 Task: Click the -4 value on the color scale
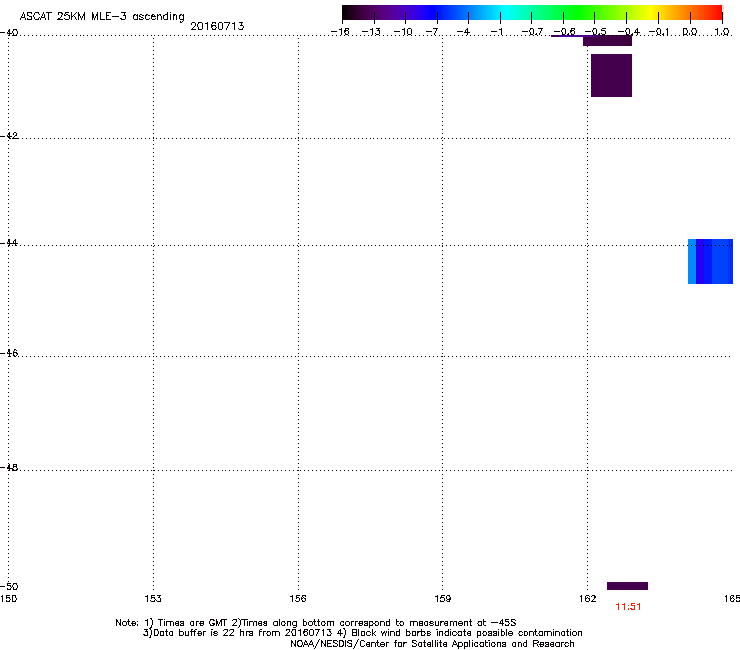(463, 32)
